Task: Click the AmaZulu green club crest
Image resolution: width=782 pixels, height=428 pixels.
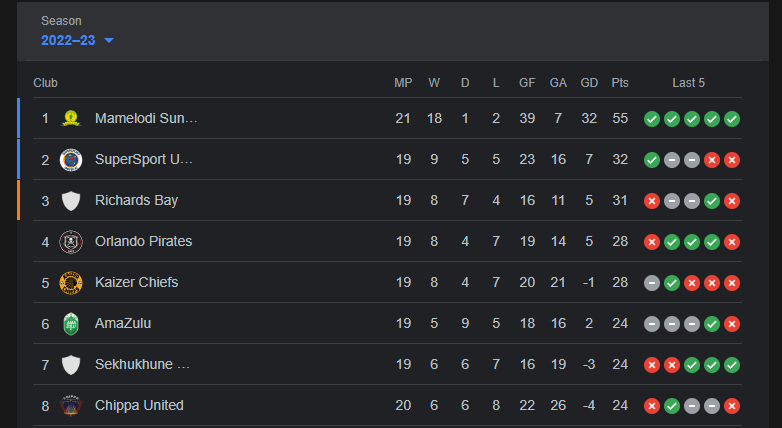Action: [x=71, y=324]
